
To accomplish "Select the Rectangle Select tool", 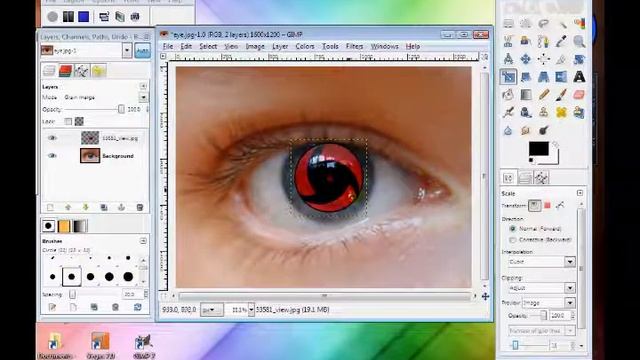I will pos(508,23).
